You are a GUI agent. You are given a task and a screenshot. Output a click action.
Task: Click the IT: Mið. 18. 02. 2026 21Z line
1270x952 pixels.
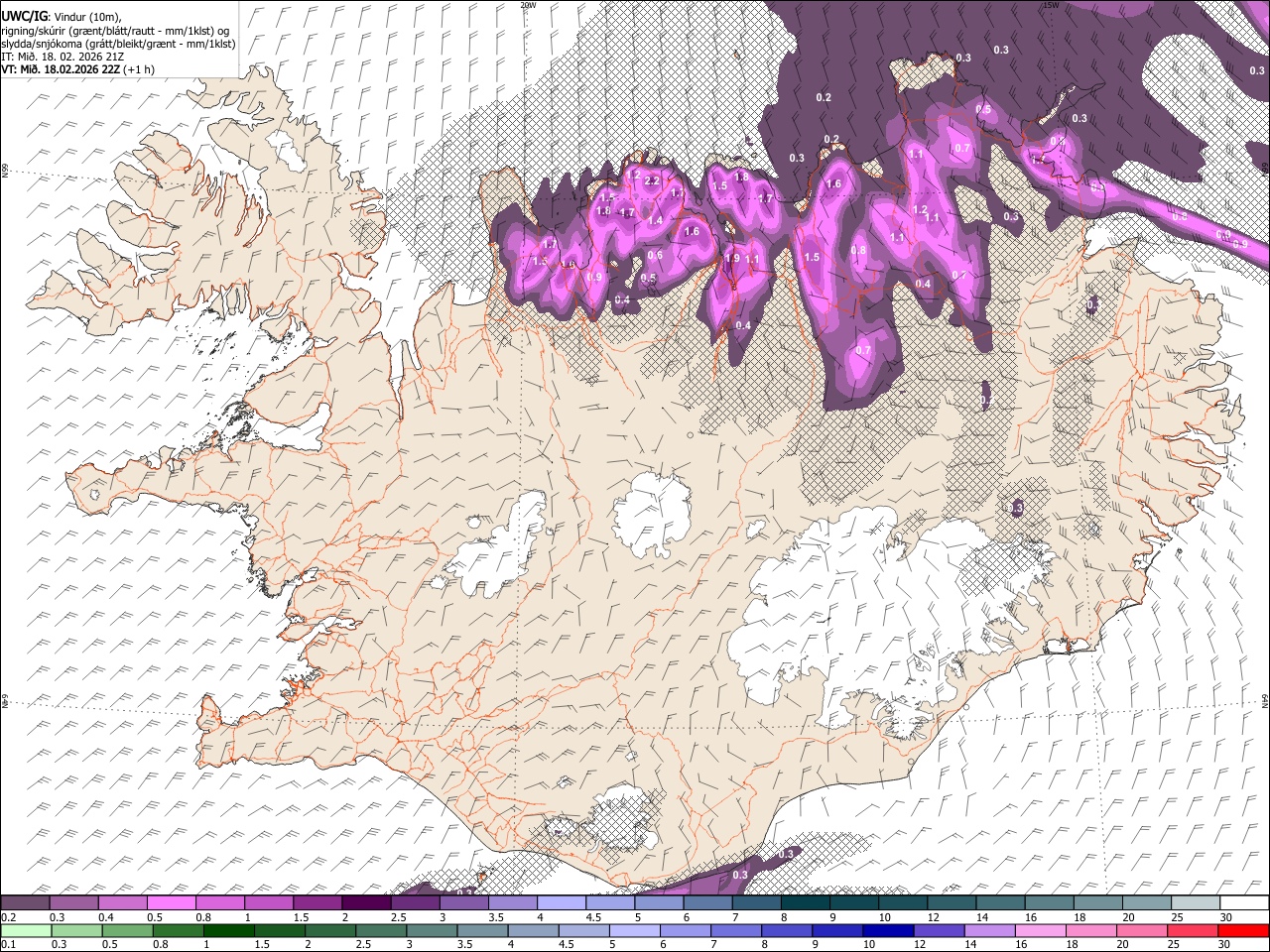(x=63, y=57)
